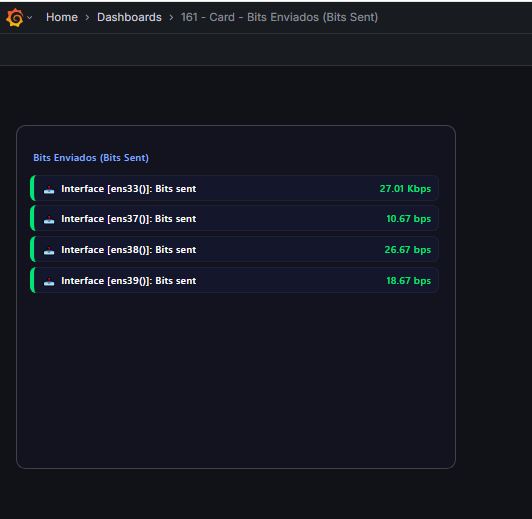This screenshot has height=519, width=532.
Task: Go to Home in the breadcrumb
Action: [x=62, y=17]
